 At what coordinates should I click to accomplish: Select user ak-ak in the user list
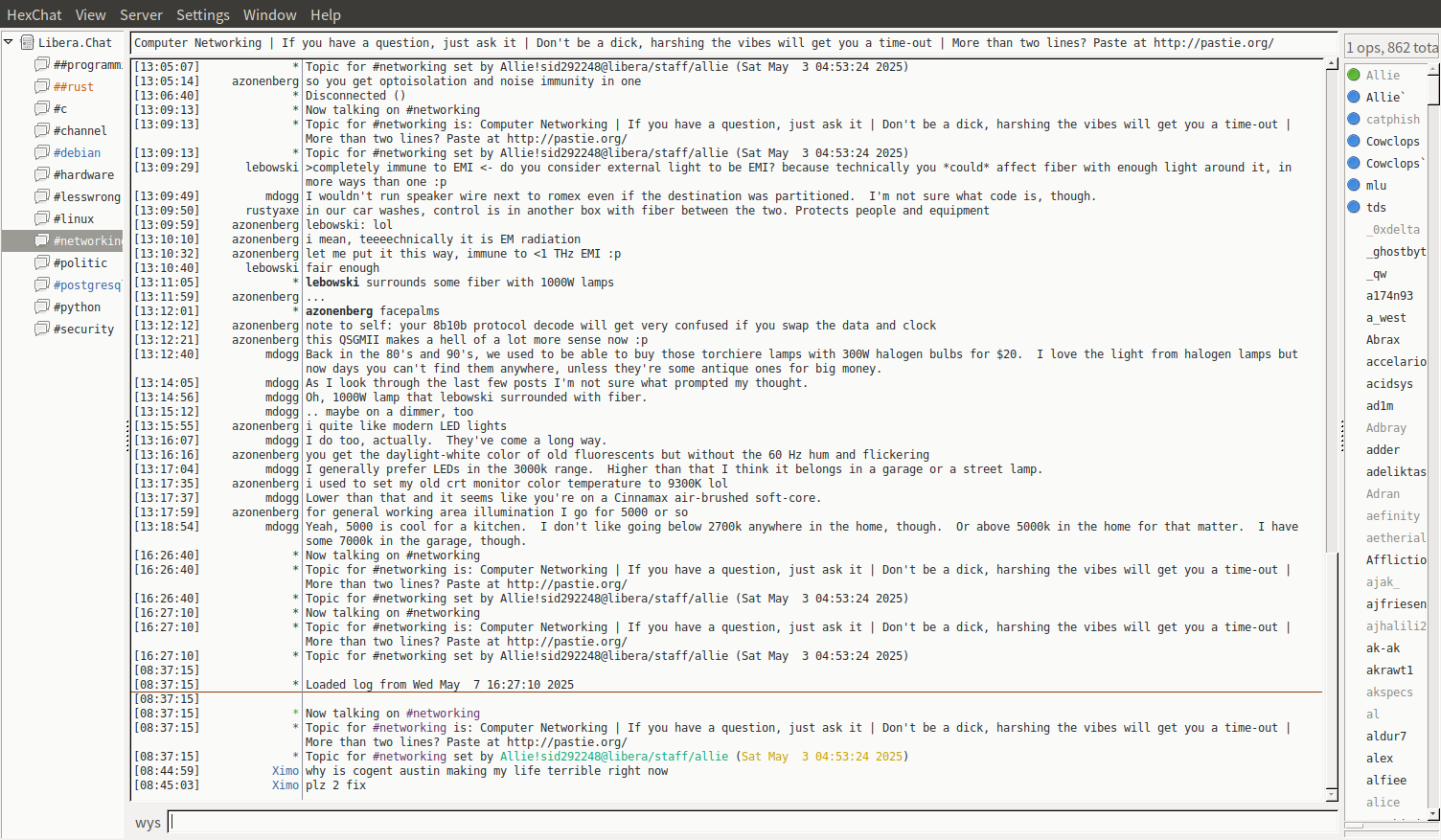(x=1383, y=648)
